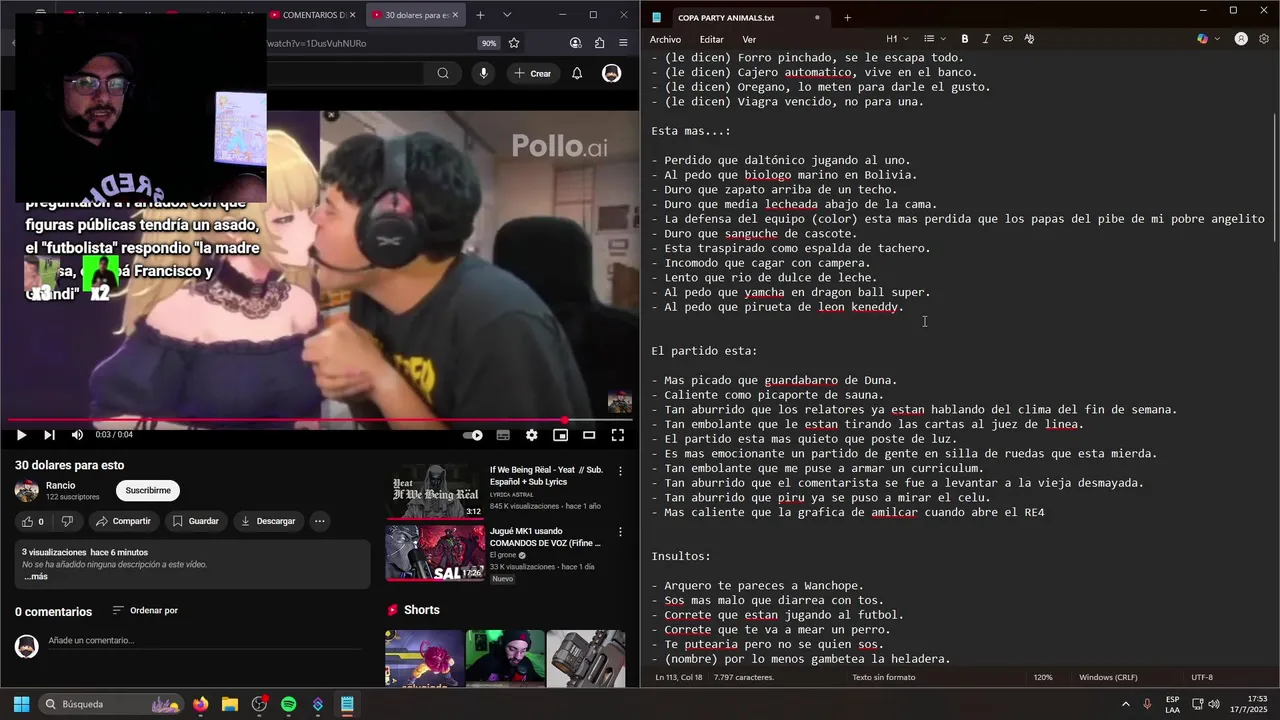Mute the YouTube video volume

click(x=77, y=435)
